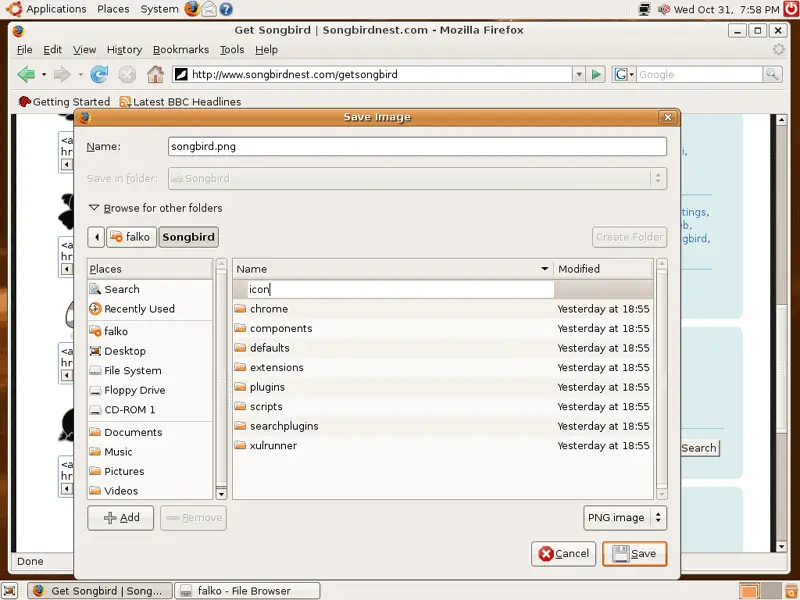This screenshot has width=800, height=600.
Task: Click the green Go arrow beside address bar
Action: [595, 74]
